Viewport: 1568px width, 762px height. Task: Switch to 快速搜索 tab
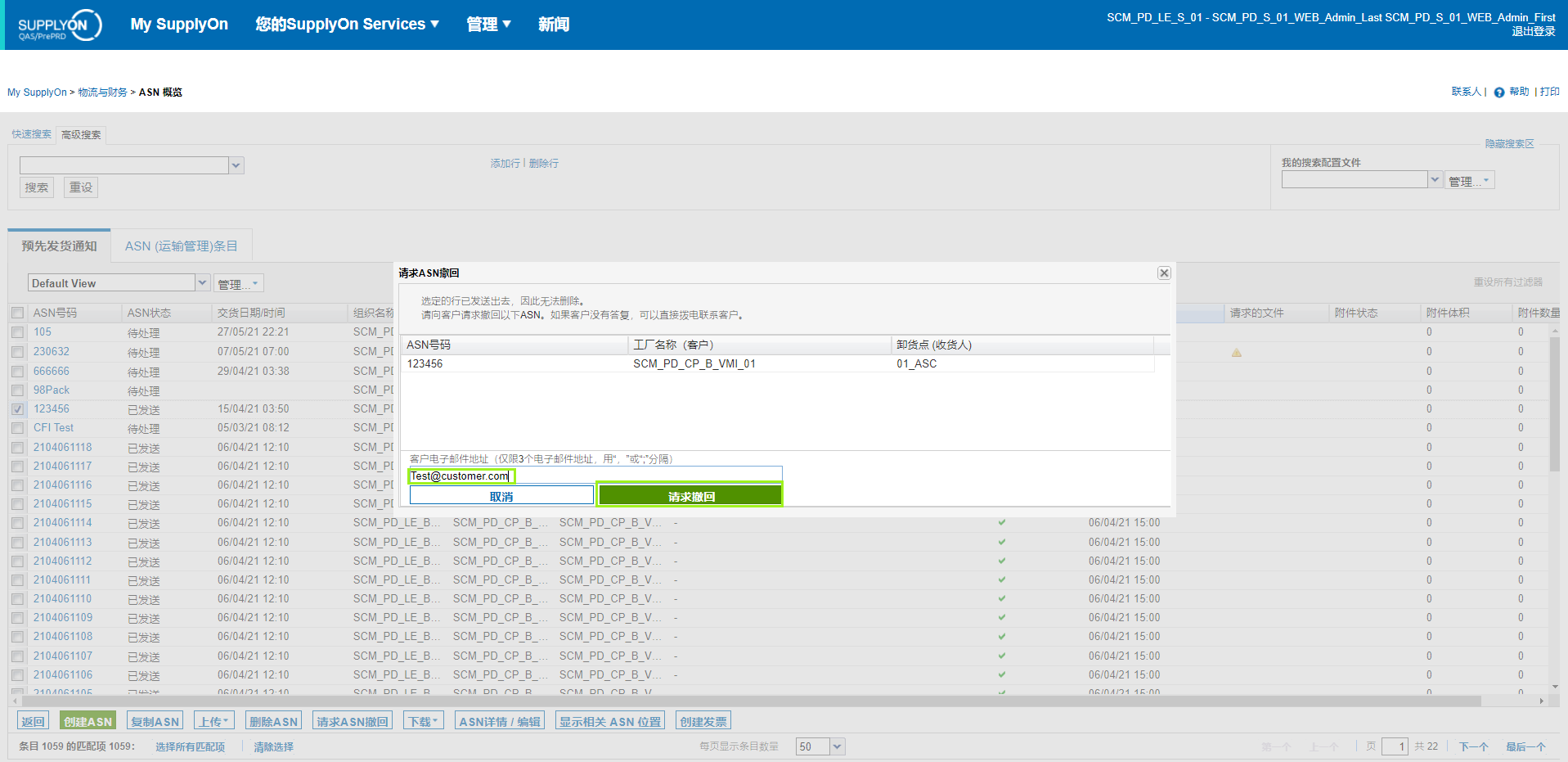click(x=31, y=134)
